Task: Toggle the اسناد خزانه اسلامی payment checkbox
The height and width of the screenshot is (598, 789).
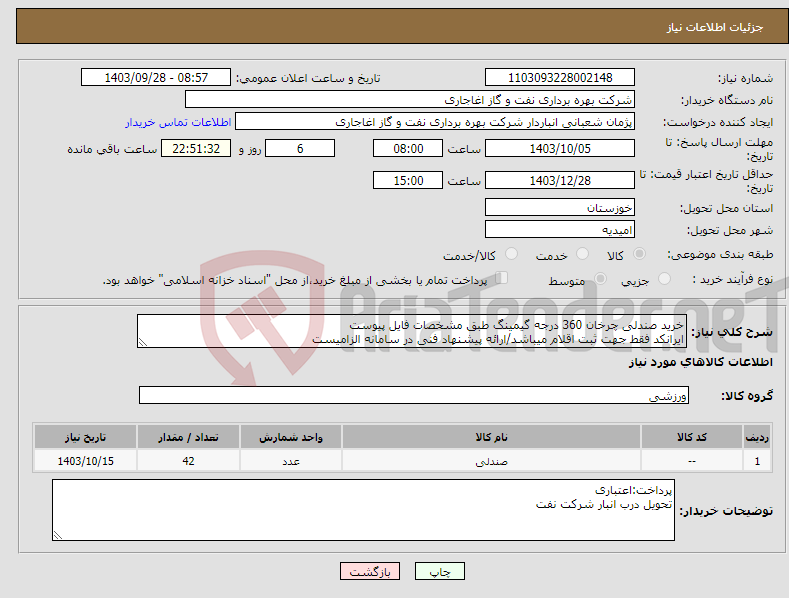Action: [502, 278]
